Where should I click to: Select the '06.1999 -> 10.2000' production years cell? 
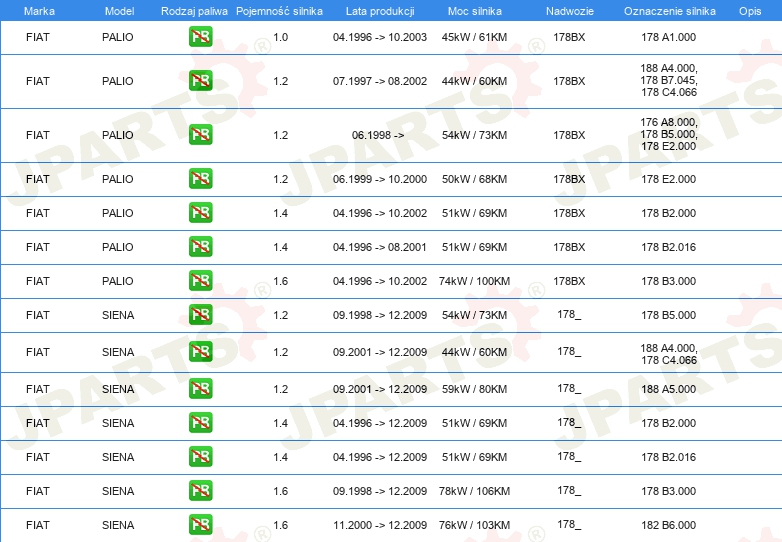380,179
